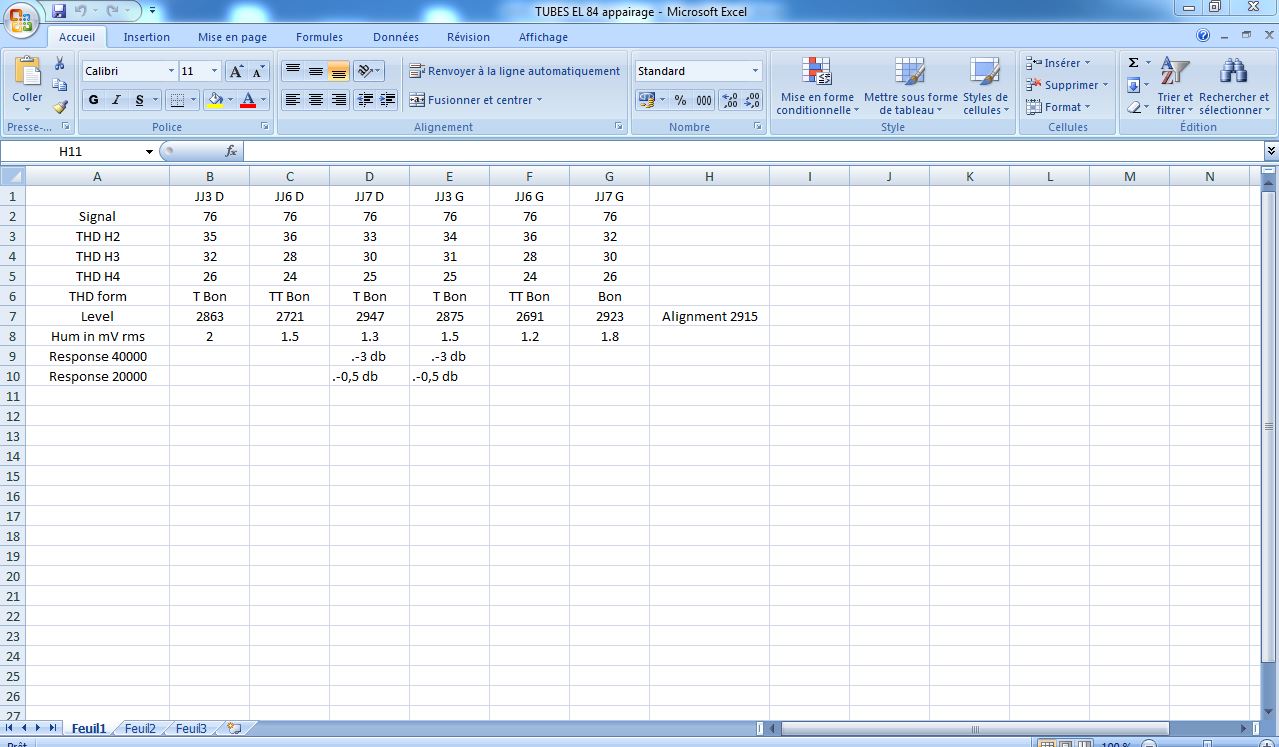The height and width of the screenshot is (747, 1279).
Task: Open the font size dropdown
Action: [214, 71]
